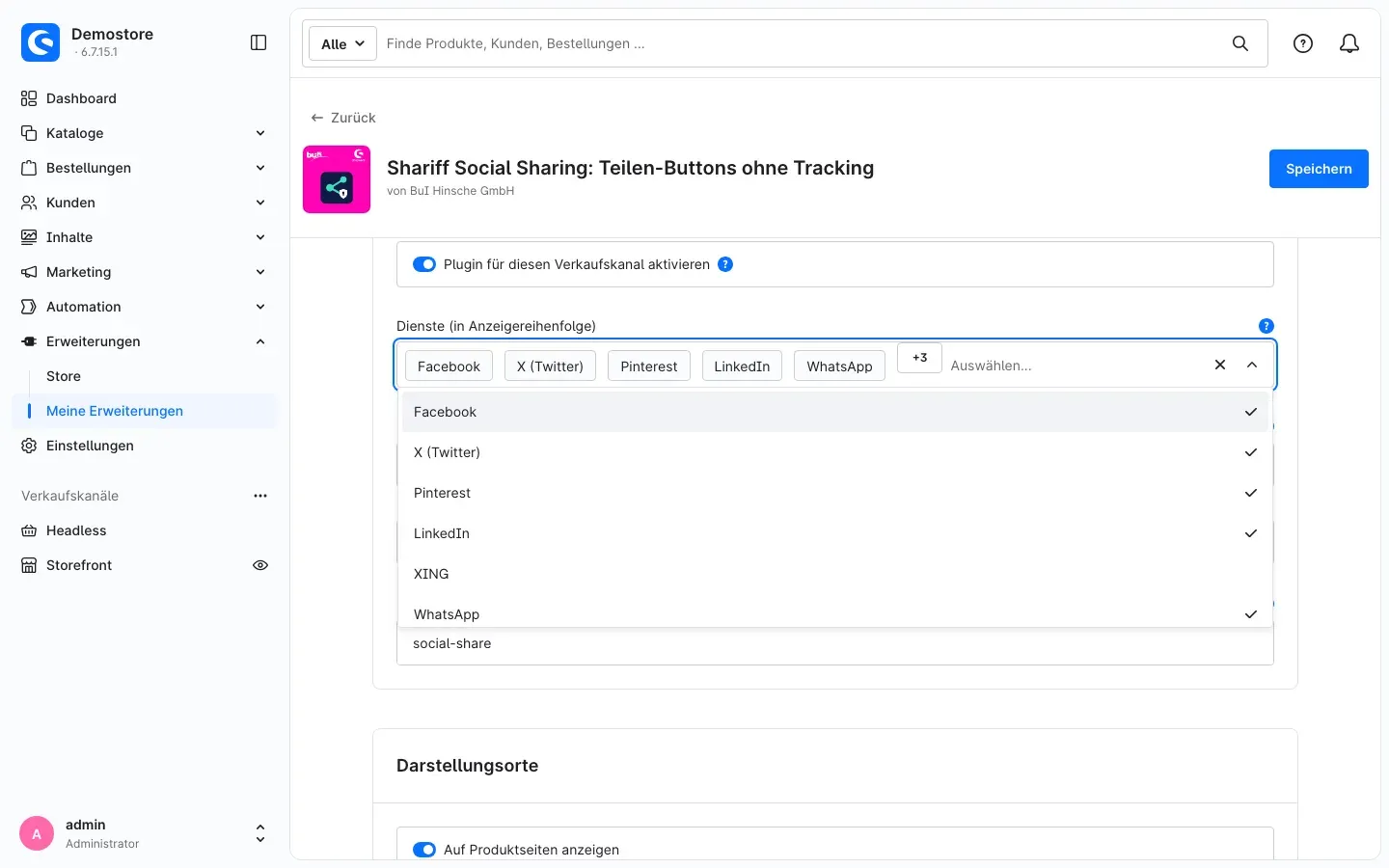Click the Speichern button
Viewport: 1389px width, 868px height.
point(1319,169)
